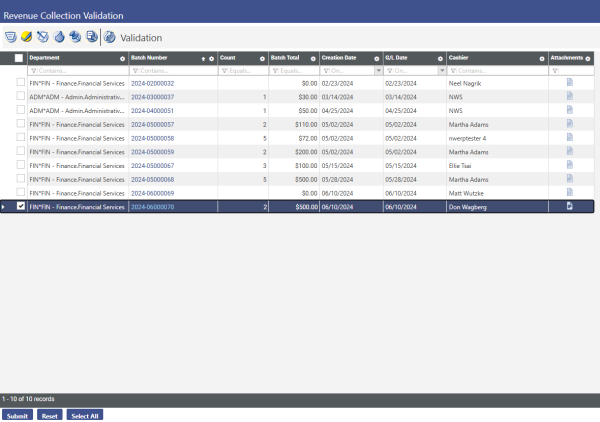Screen dimensions: 600x422
Task: Click the first blue funnel-shaped toolbar icon
Action: pyautogui.click(x=11, y=37)
